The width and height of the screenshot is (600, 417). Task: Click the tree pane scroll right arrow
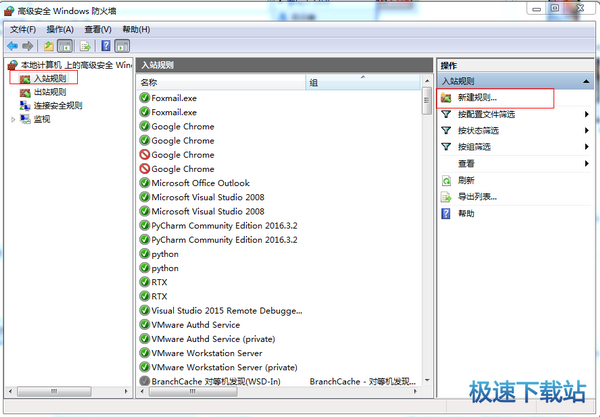point(126,392)
